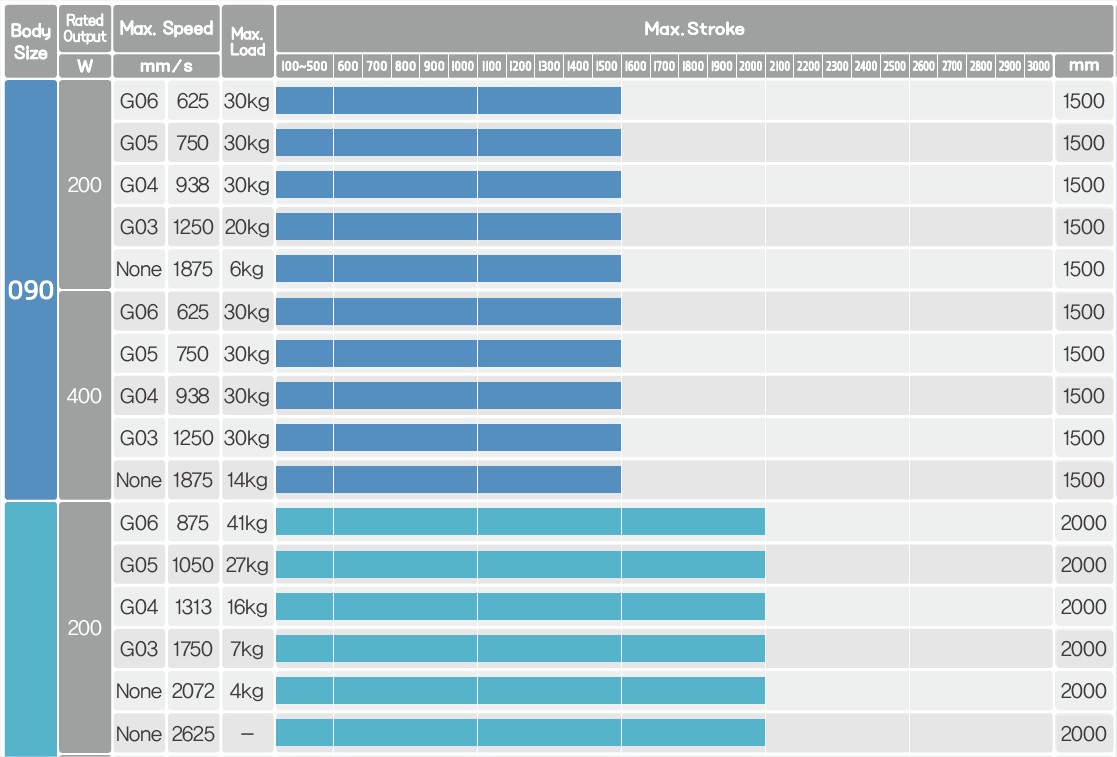Click the Max. Stroke header bar

pos(695,28)
